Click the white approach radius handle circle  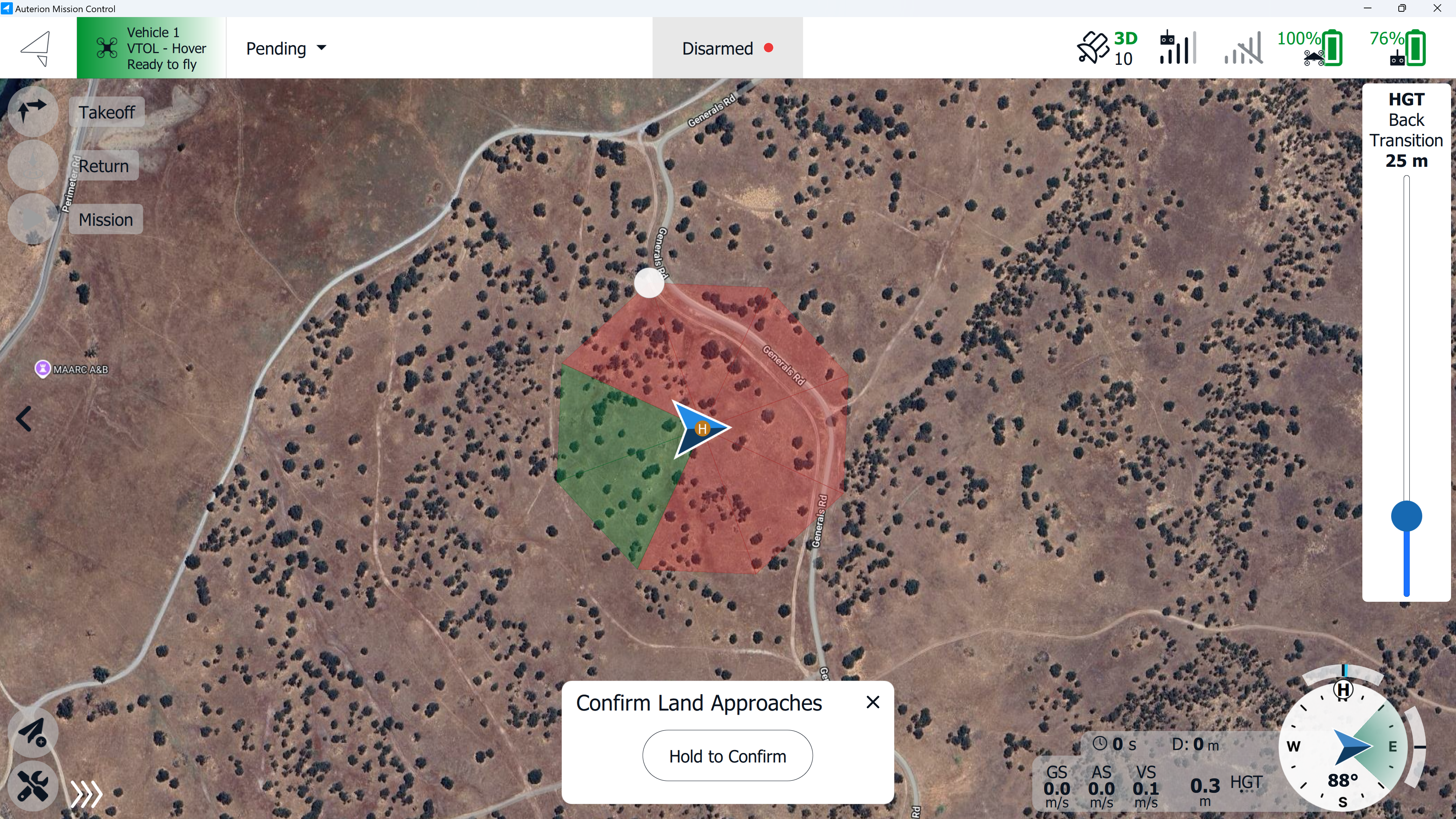[x=649, y=282]
